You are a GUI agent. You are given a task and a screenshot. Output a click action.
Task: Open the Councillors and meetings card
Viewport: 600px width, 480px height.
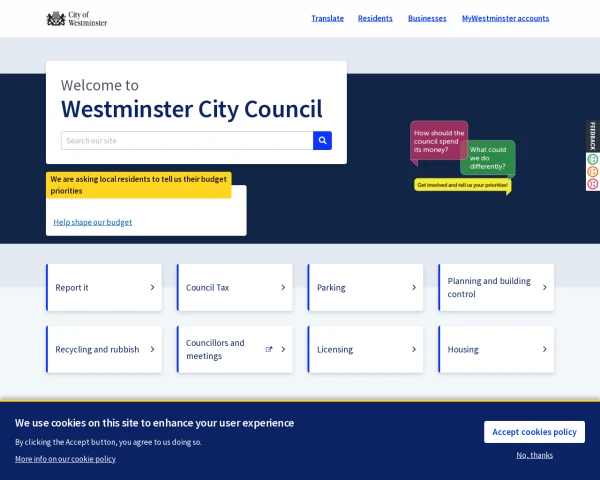[x=235, y=349]
